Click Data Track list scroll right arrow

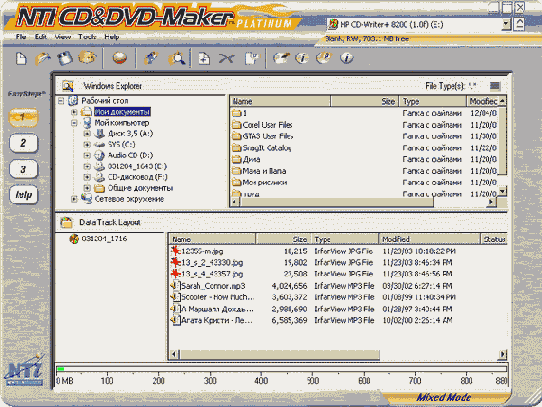coord(503,354)
